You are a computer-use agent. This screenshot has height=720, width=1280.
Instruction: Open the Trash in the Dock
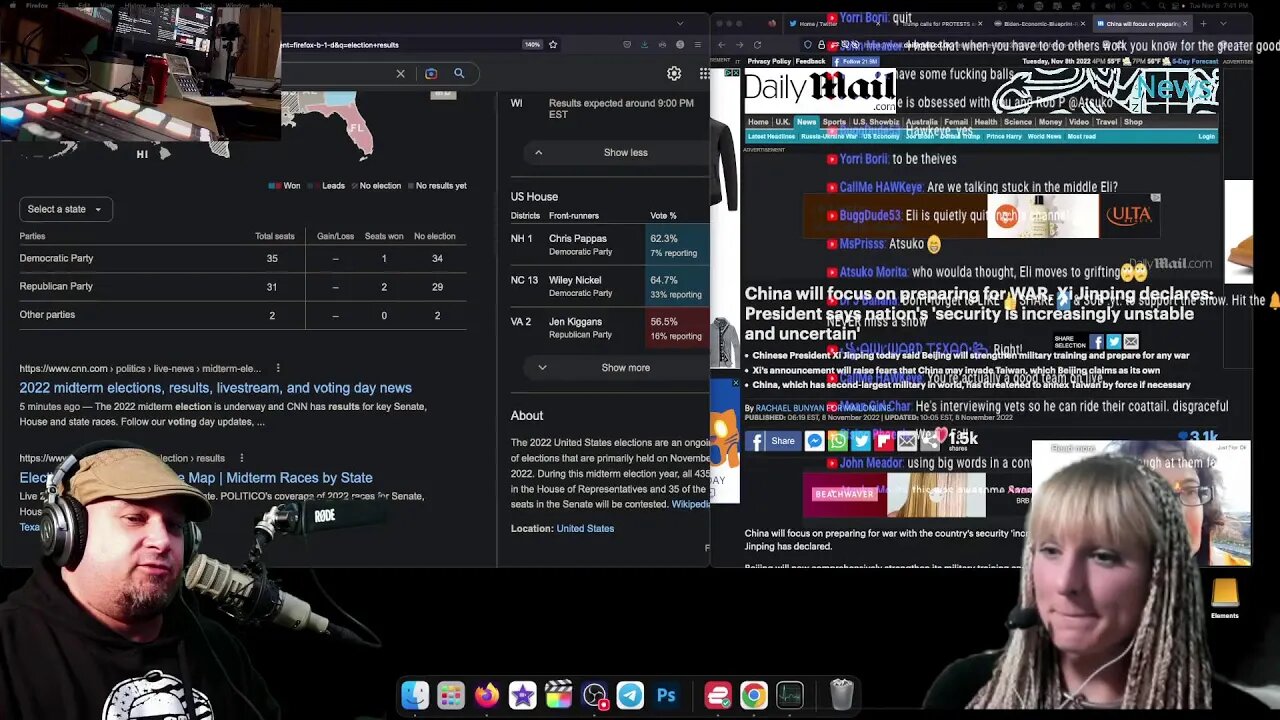coord(842,695)
